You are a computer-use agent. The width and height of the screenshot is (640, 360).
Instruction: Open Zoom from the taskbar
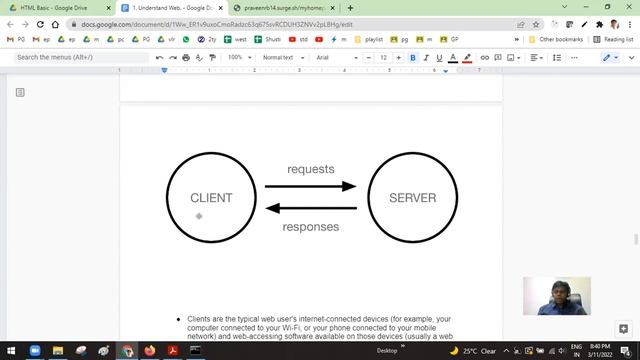click(35, 351)
